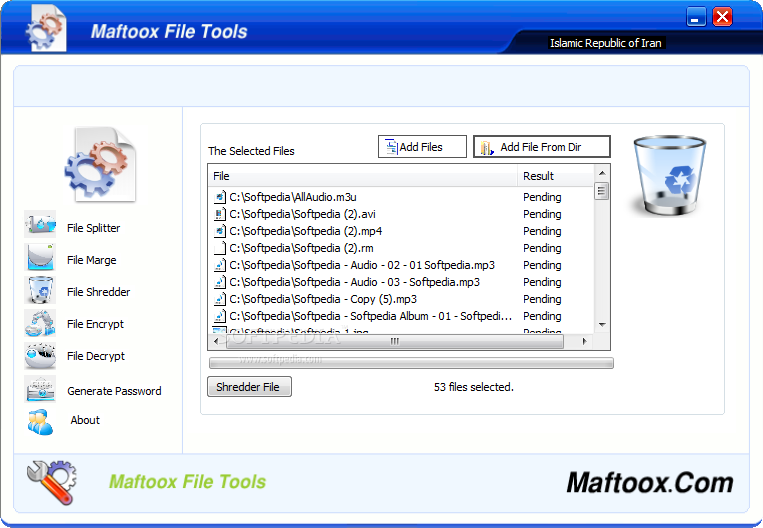
Task: Switch to File Marge in the sidebar
Action: 91,260
